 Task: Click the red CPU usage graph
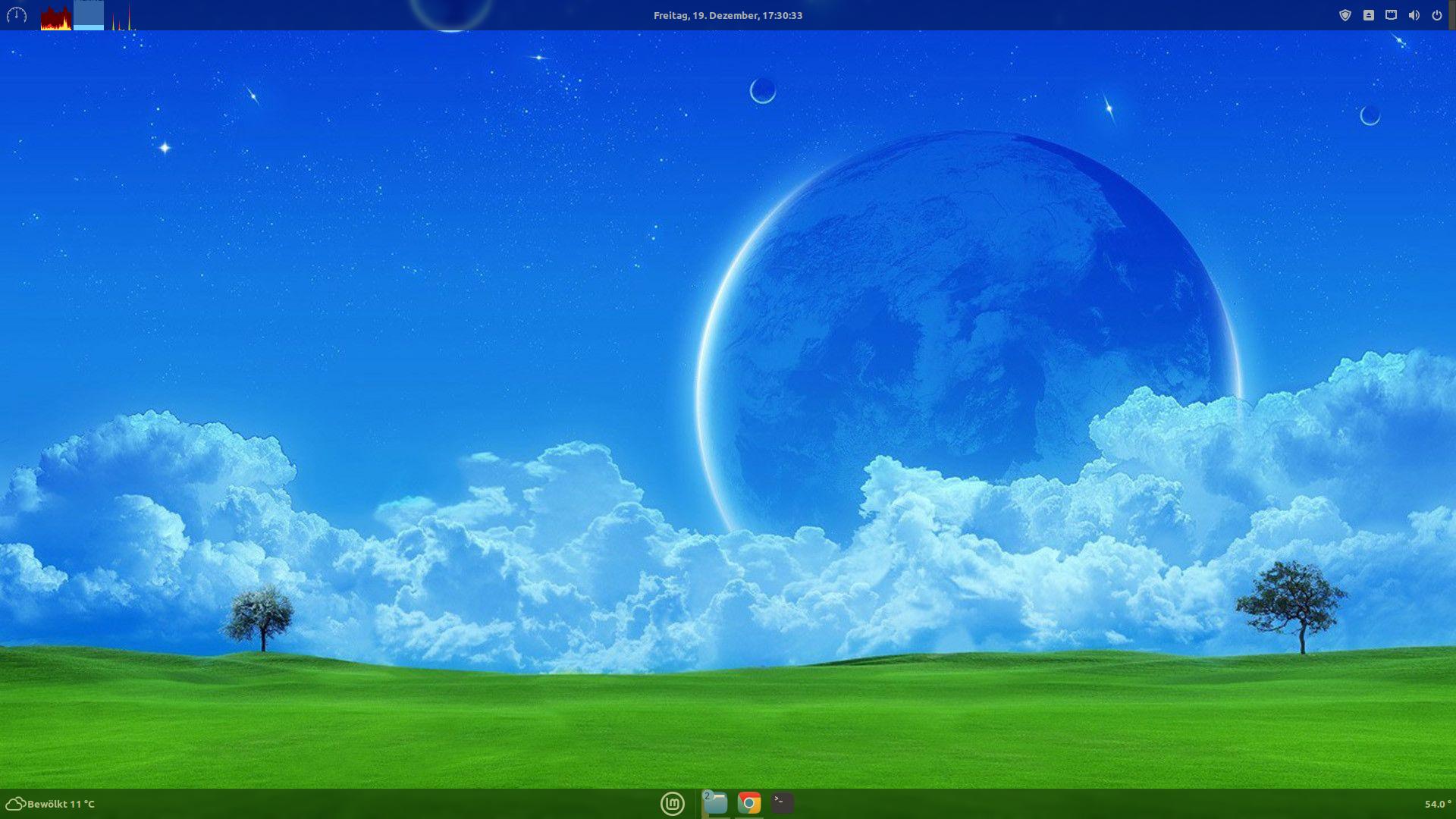click(x=56, y=18)
